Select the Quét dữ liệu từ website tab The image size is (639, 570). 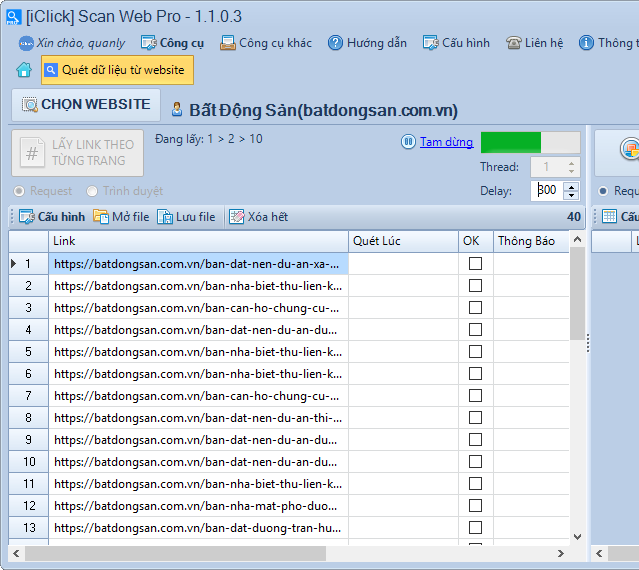[117, 70]
